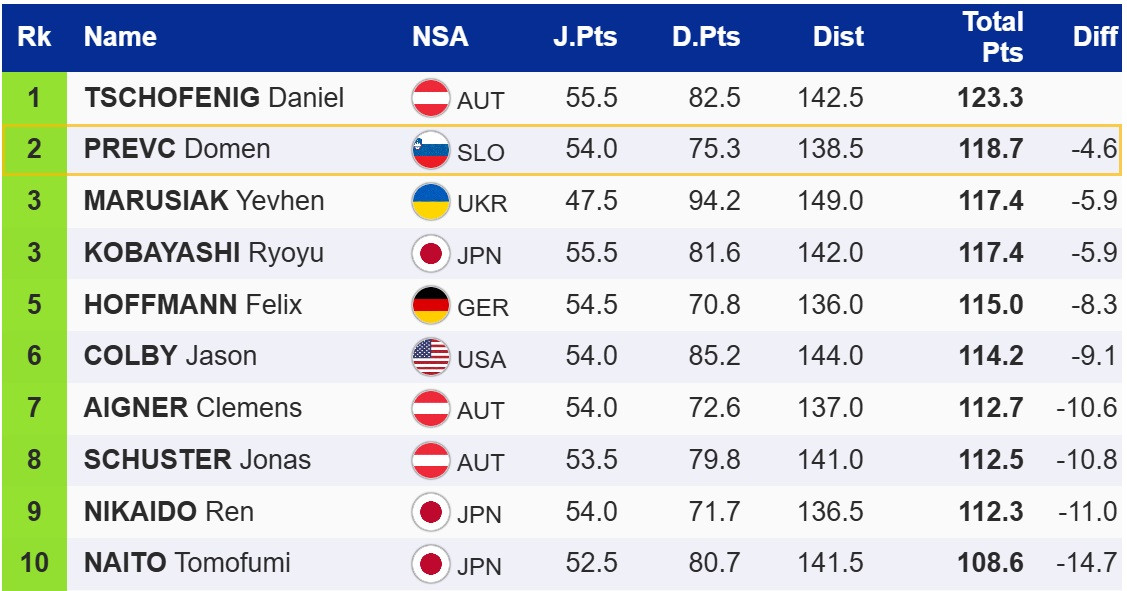Click green rank 1 cell
The image size is (1127, 591).
(34, 98)
